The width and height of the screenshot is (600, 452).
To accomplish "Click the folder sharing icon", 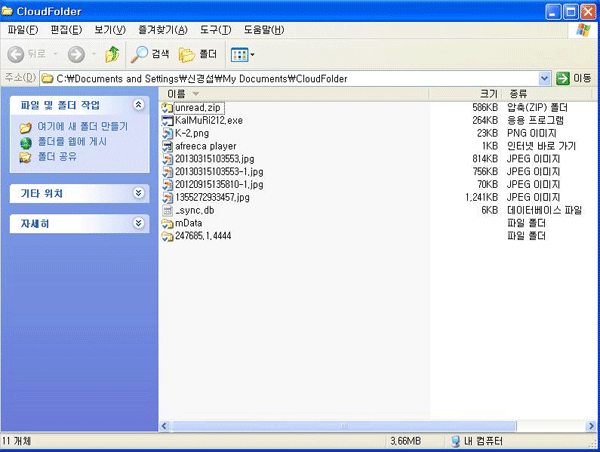I will click(25, 157).
